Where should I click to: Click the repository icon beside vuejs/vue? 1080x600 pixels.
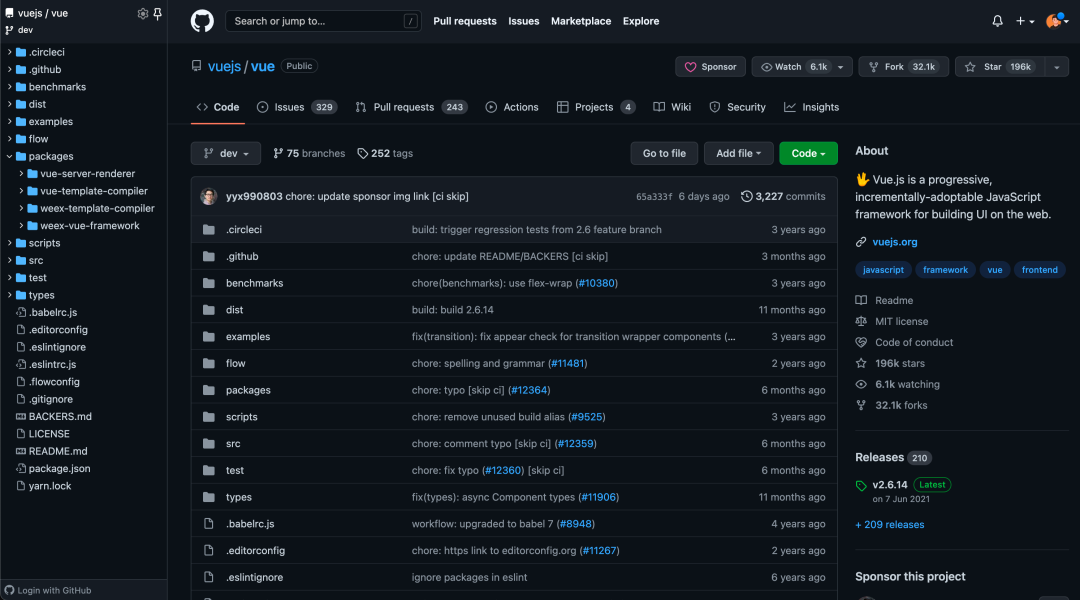(196, 66)
